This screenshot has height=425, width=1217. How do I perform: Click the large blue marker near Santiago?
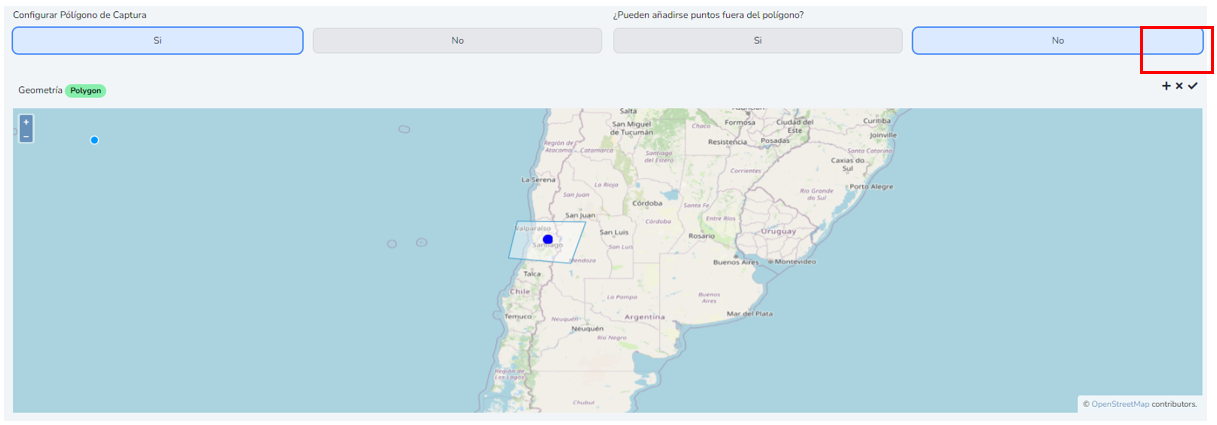pos(548,239)
